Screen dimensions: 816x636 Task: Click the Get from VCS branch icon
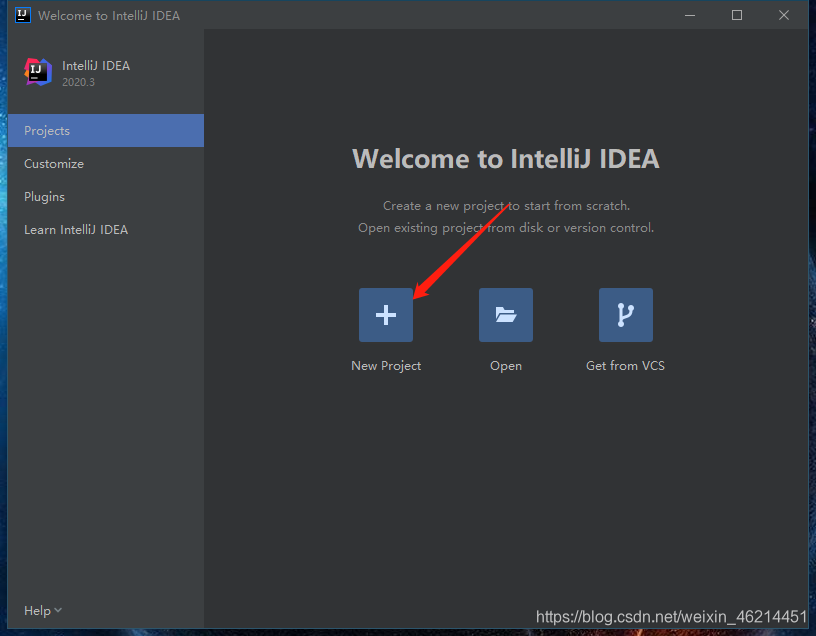pos(626,315)
